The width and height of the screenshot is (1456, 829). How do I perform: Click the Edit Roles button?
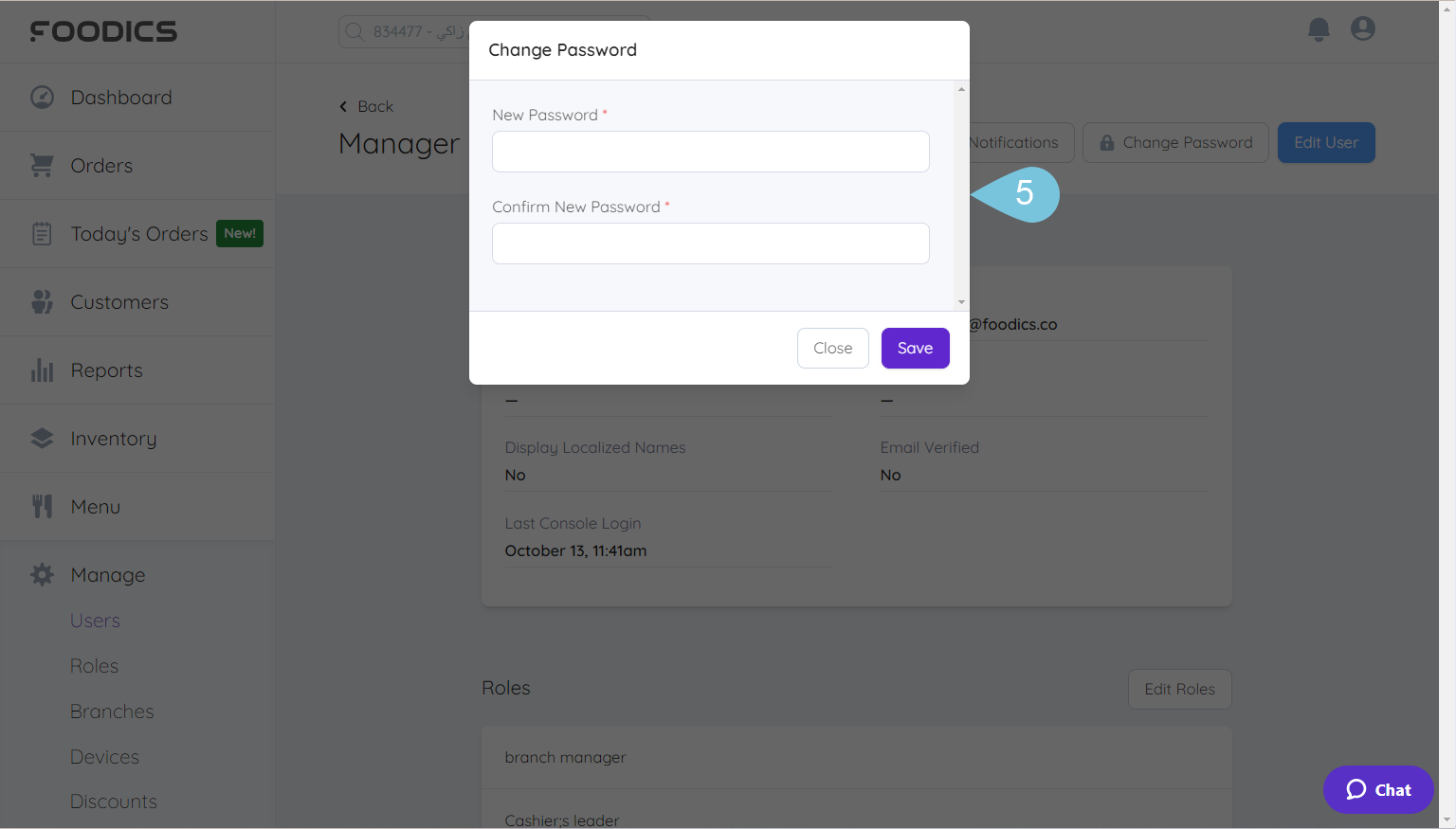(1179, 689)
